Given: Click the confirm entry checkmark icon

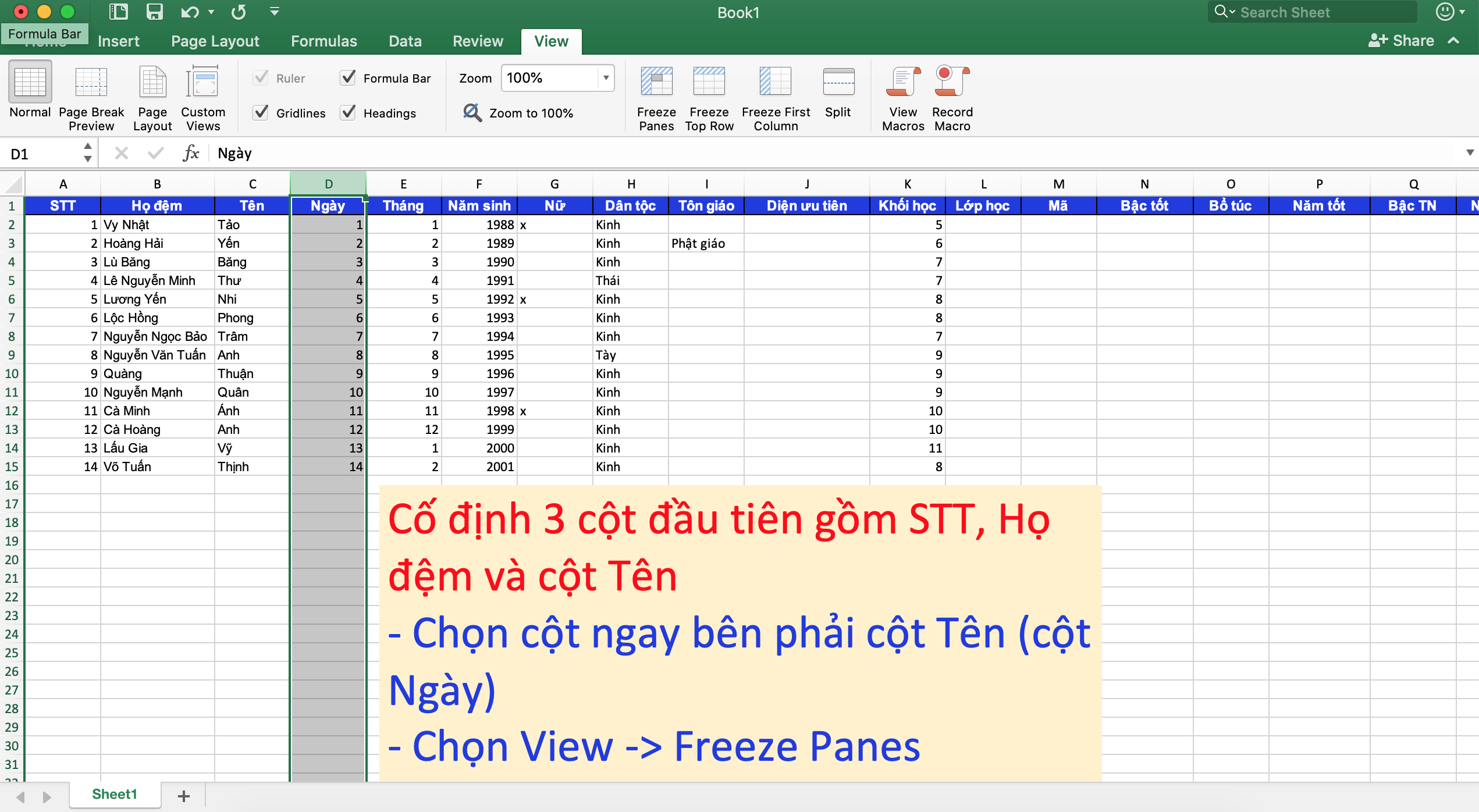Looking at the screenshot, I should pos(155,154).
